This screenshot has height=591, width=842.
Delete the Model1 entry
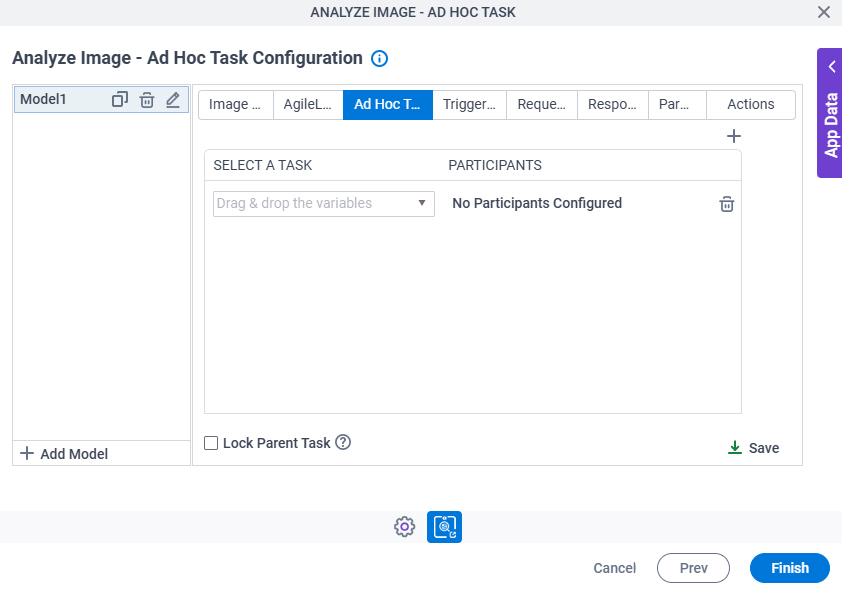coord(147,100)
